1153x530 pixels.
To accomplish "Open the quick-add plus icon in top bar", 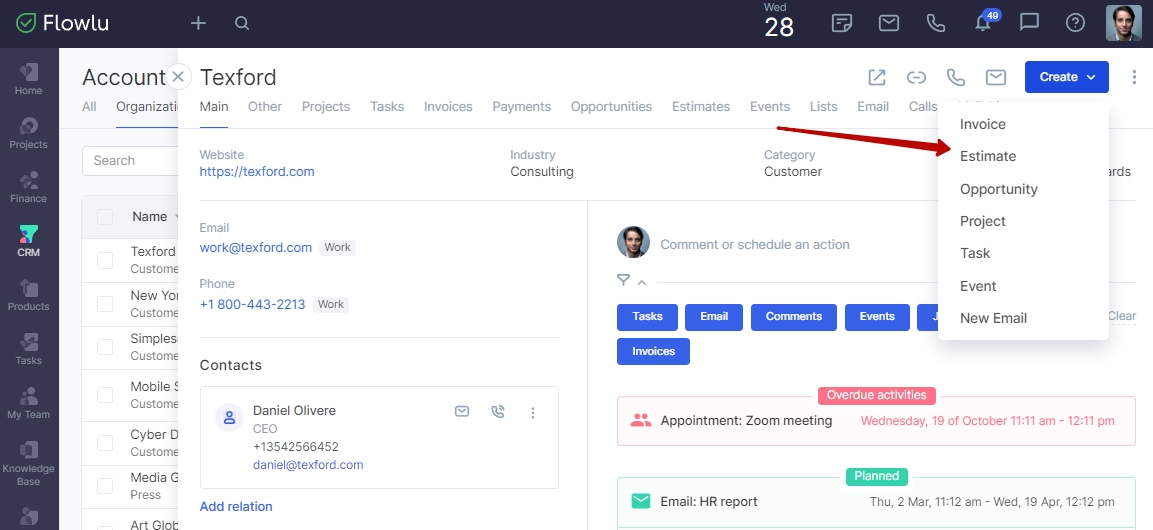I will click(198, 24).
